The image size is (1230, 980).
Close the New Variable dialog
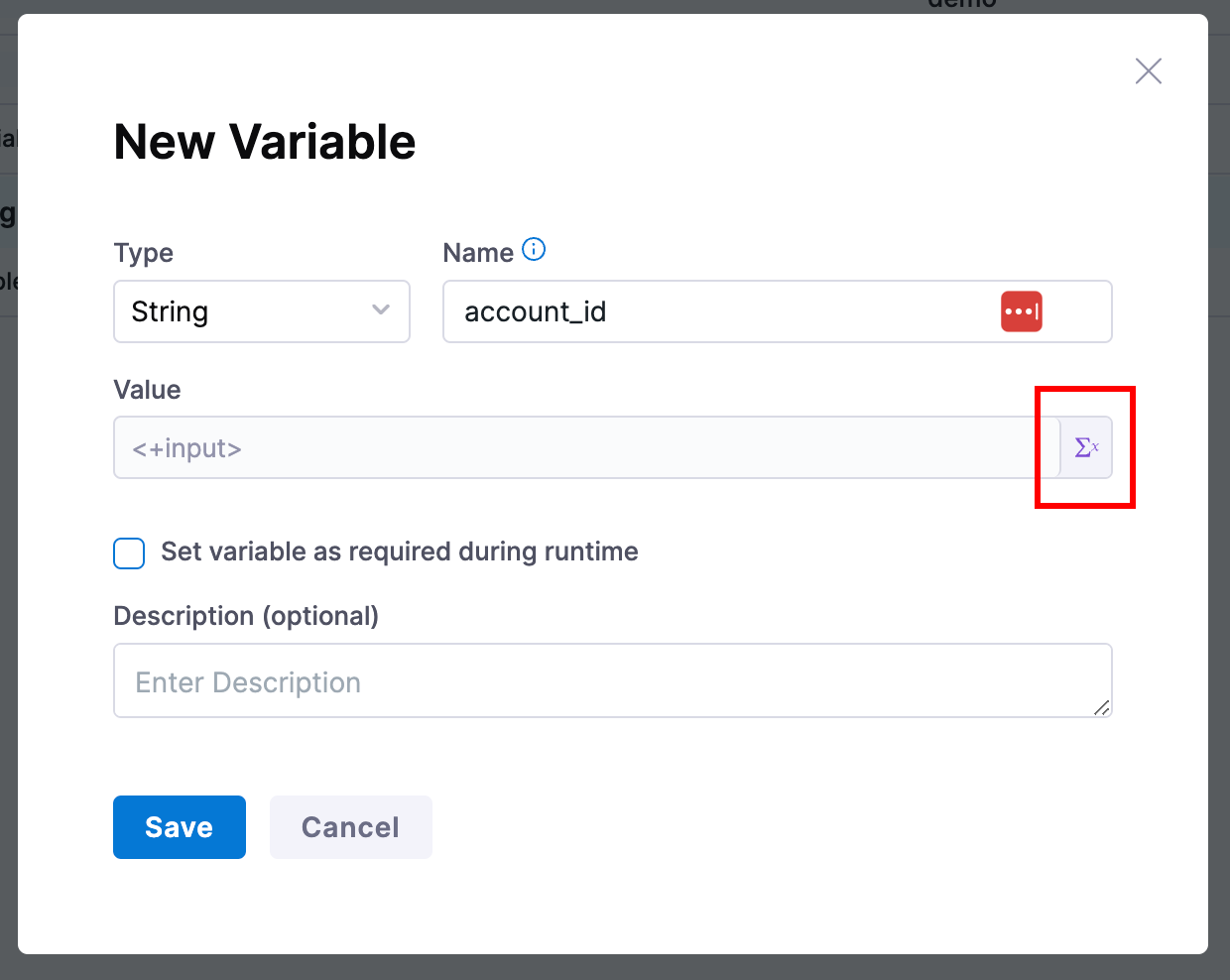coord(1148,71)
